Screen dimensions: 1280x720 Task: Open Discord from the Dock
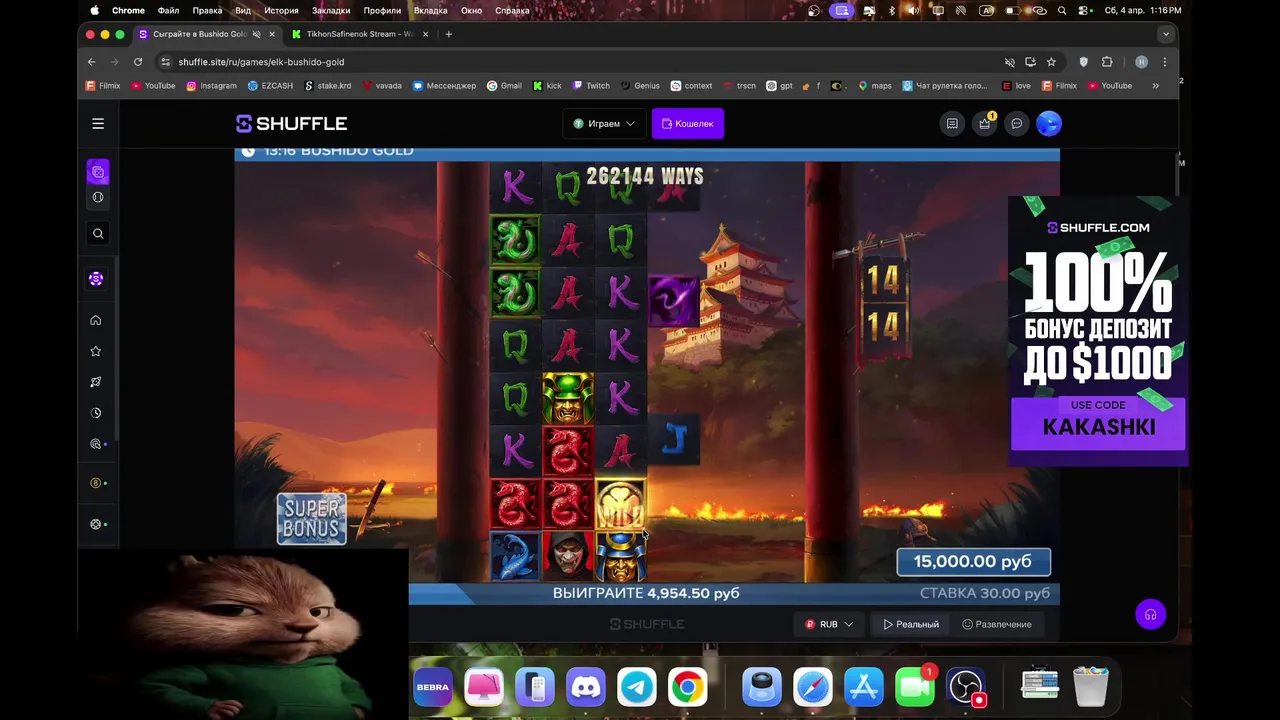coord(586,687)
